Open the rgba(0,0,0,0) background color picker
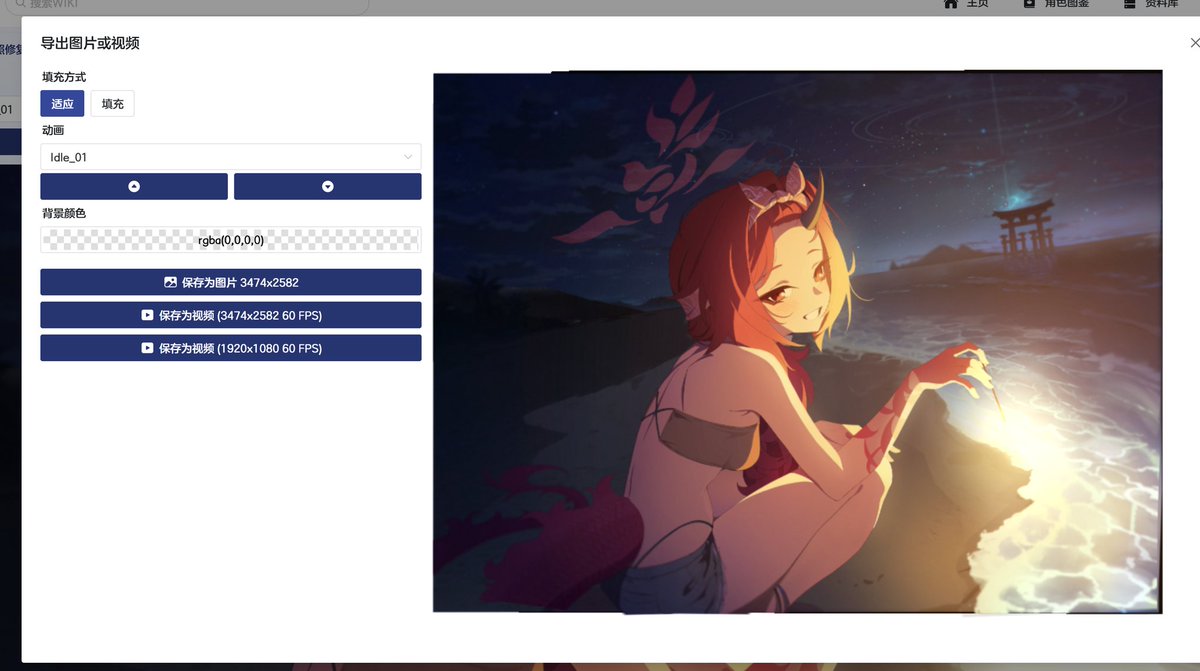This screenshot has height=671, width=1200. click(231, 240)
